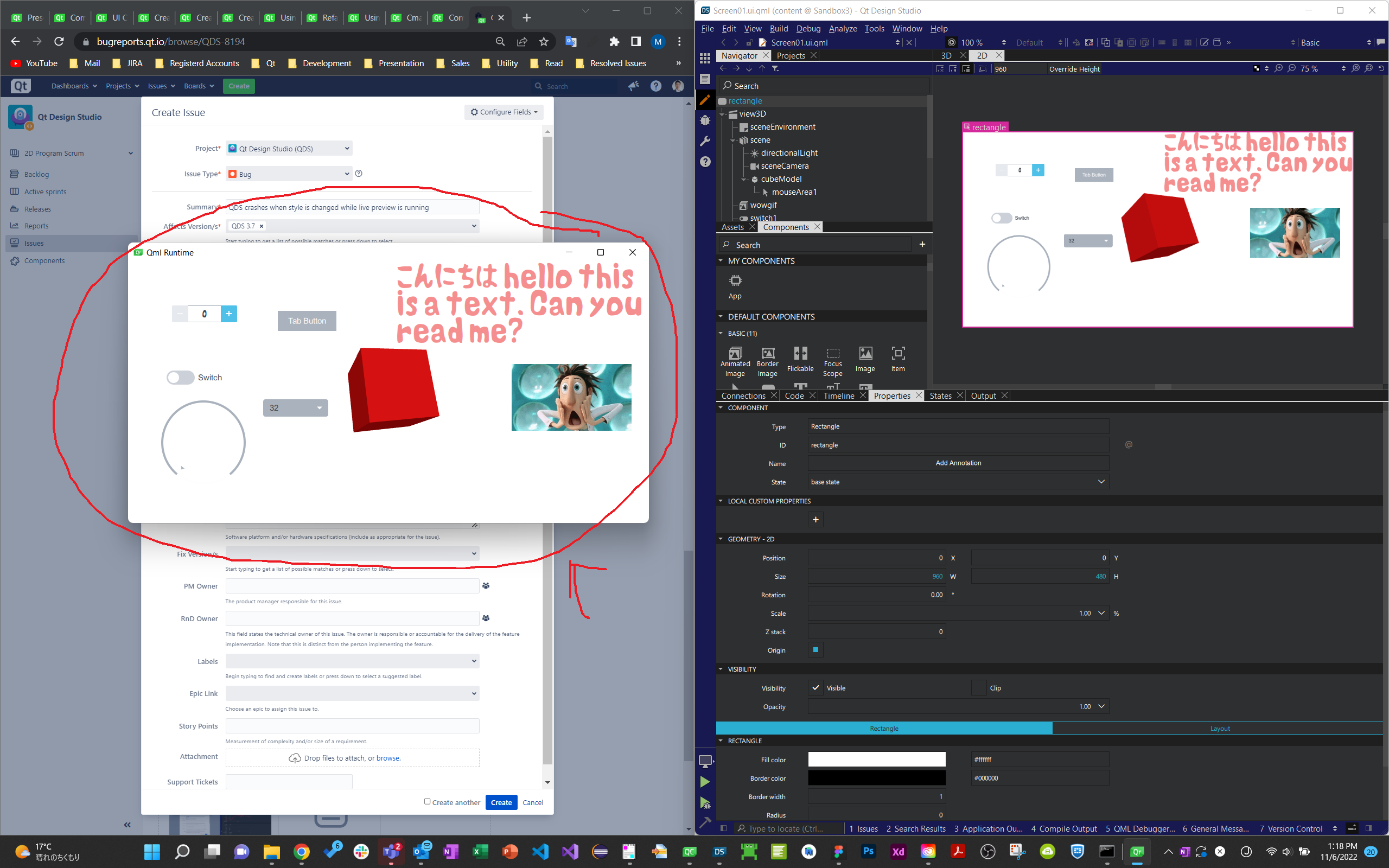Reset view icon in 2D form editor toolbar
The image size is (1389, 868).
[1381, 68]
